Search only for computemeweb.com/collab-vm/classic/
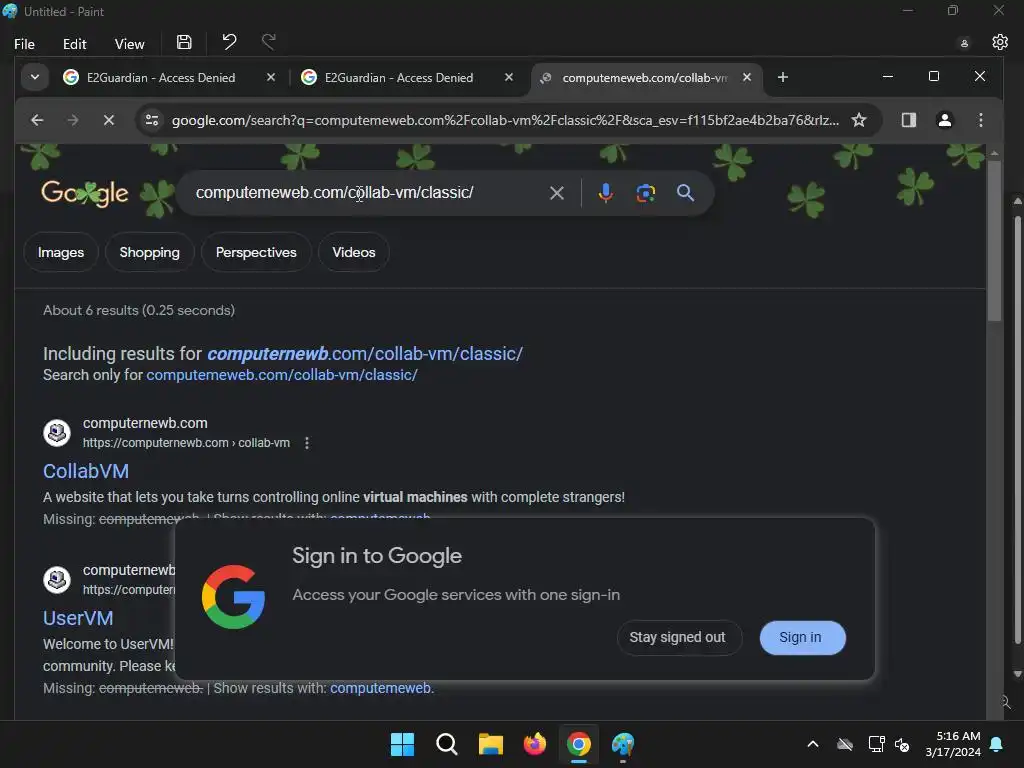The width and height of the screenshot is (1024, 768). 281,375
